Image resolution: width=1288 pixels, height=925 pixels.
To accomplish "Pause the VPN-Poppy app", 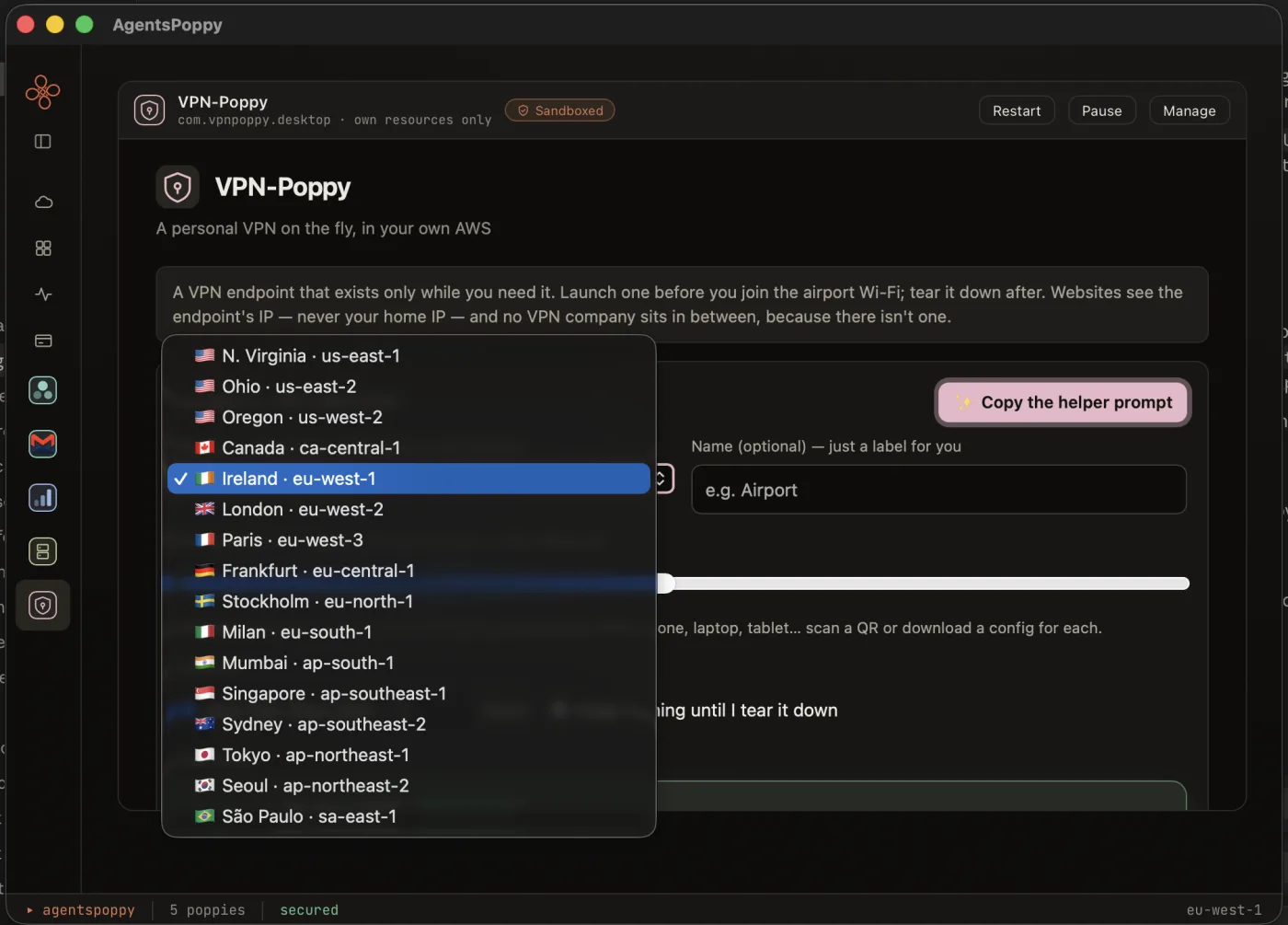I will point(1101,110).
